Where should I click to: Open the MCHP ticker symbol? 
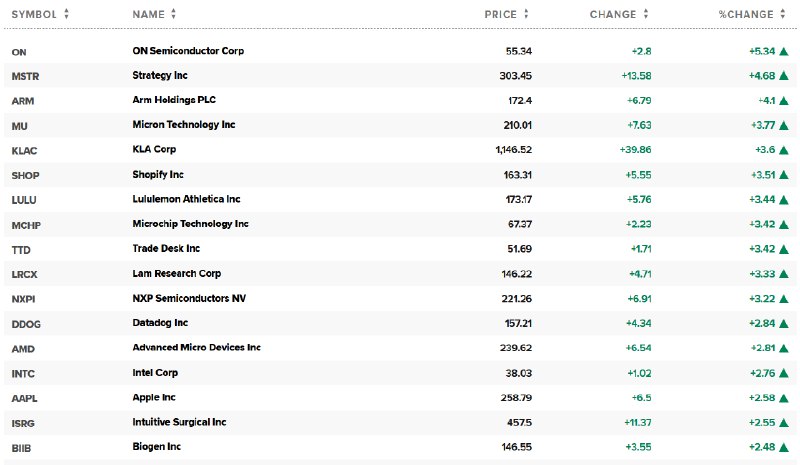(x=26, y=225)
